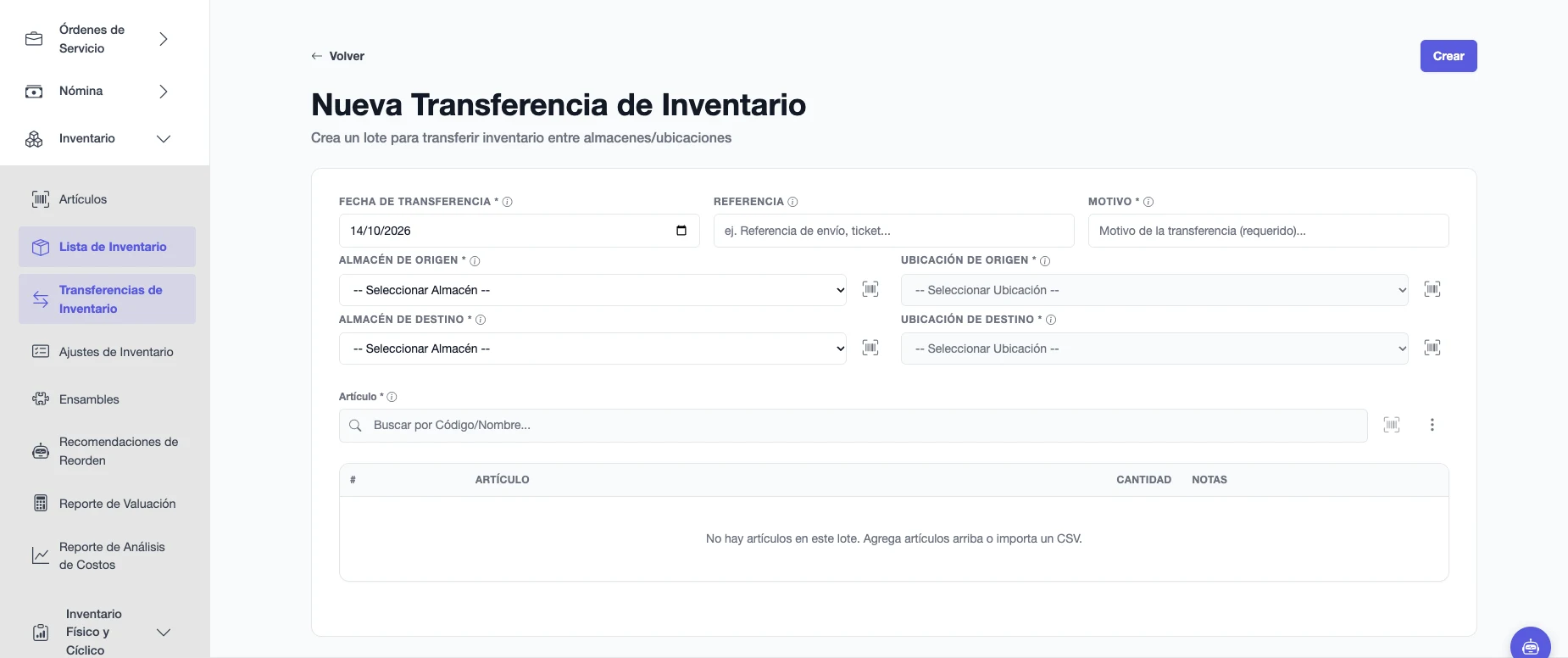1568x658 pixels.
Task: Click the Recomendaciones de Reorden robot icon
Action: (x=41, y=451)
